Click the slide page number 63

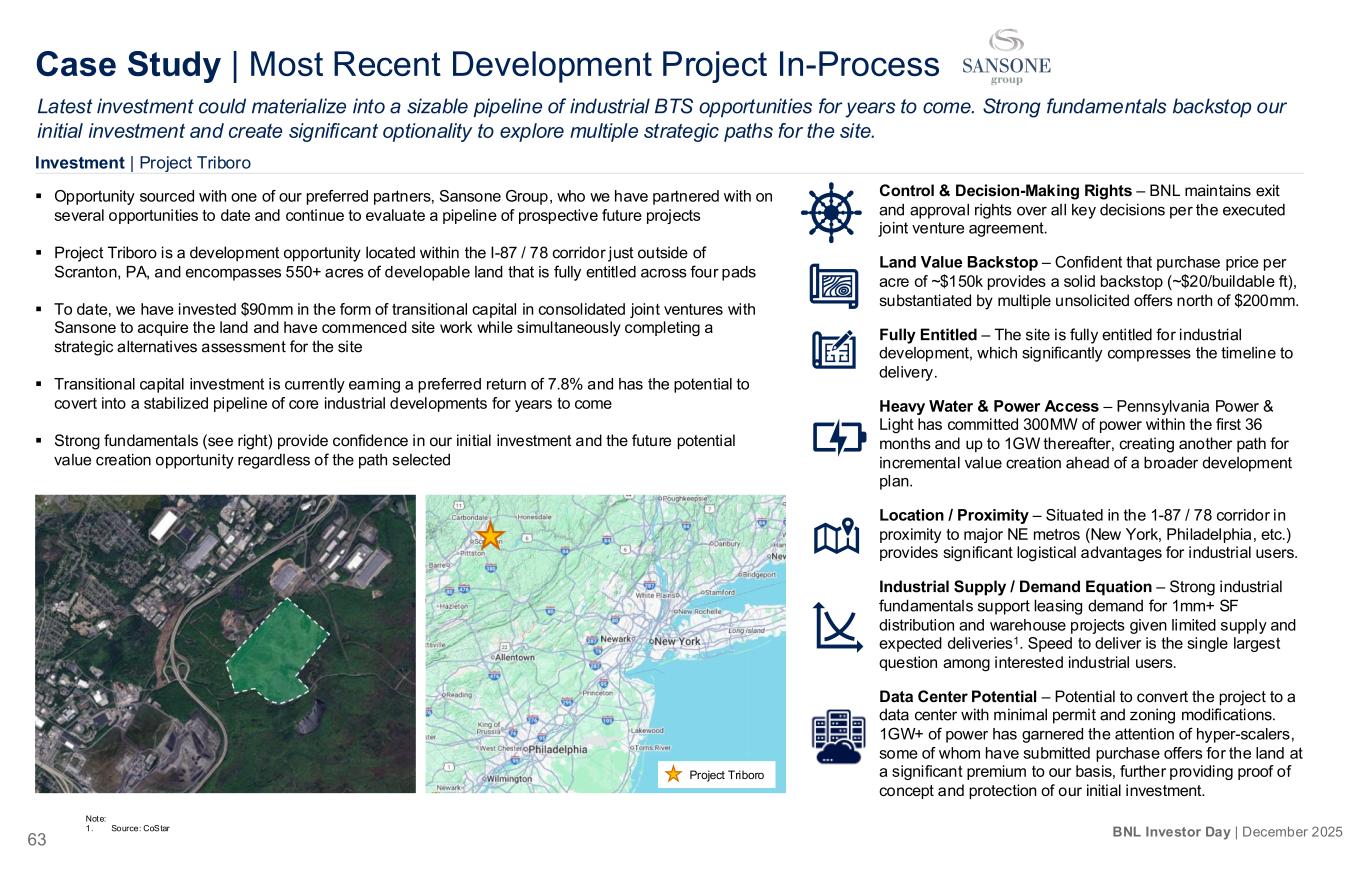click(37, 840)
